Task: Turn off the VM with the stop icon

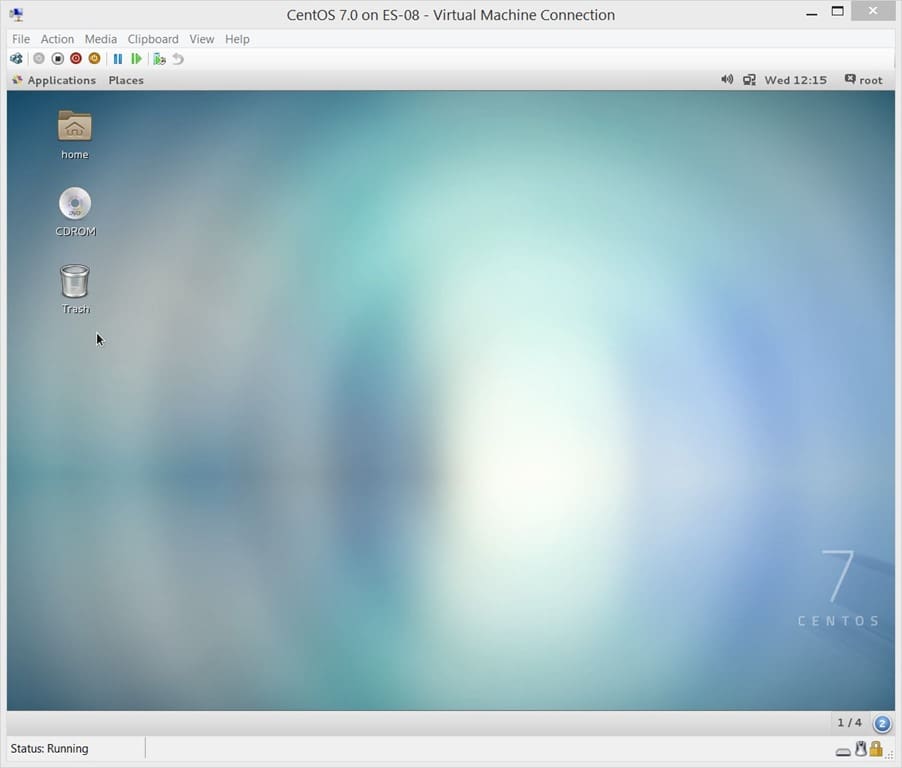Action: (x=58, y=59)
